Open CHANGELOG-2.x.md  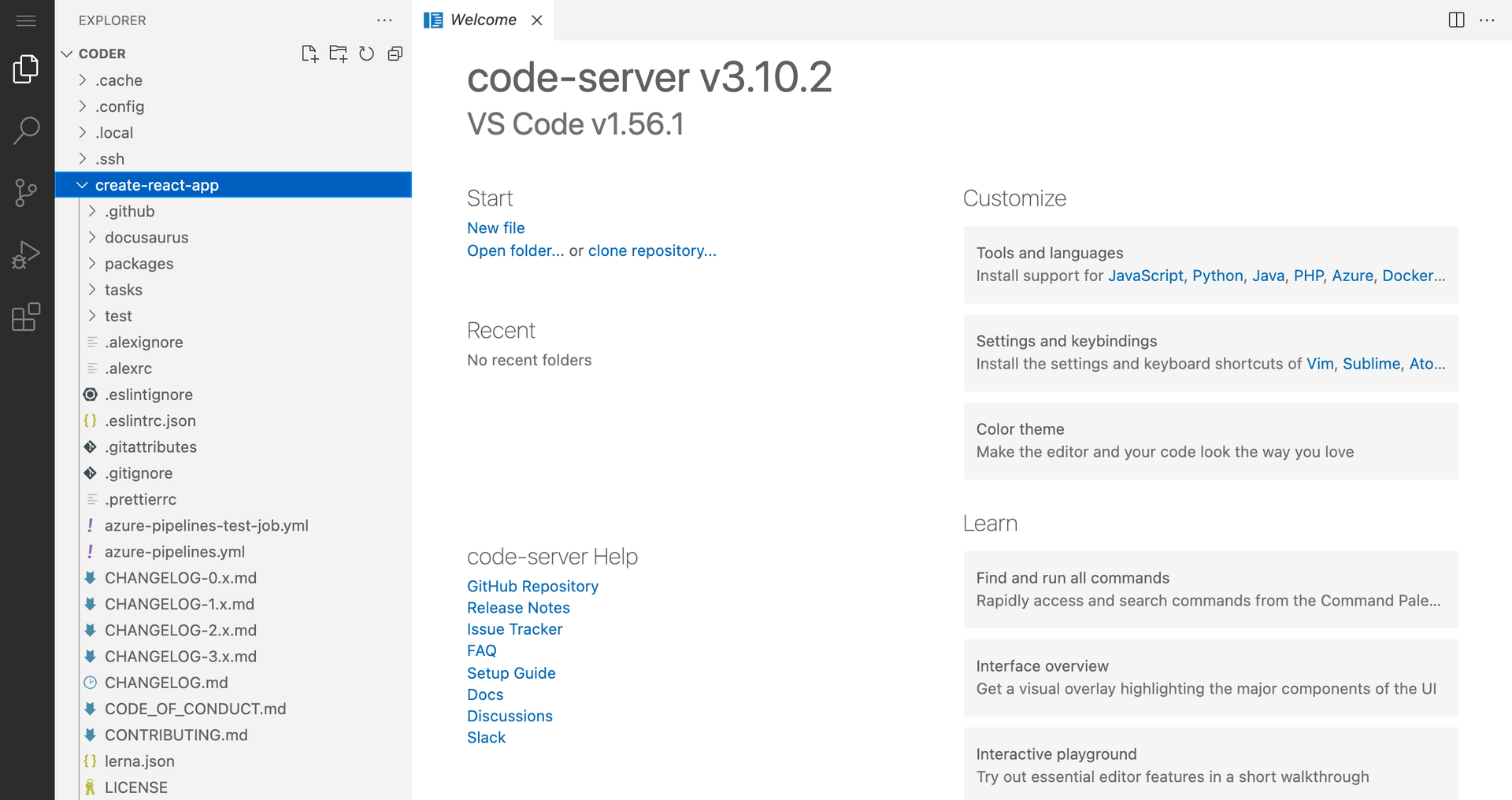(x=233, y=630)
